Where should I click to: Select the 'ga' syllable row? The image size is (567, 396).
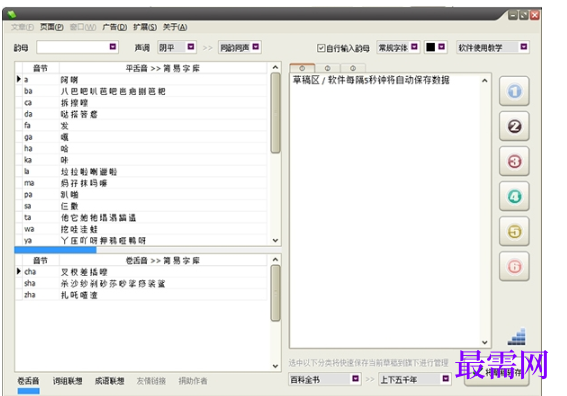point(141,137)
